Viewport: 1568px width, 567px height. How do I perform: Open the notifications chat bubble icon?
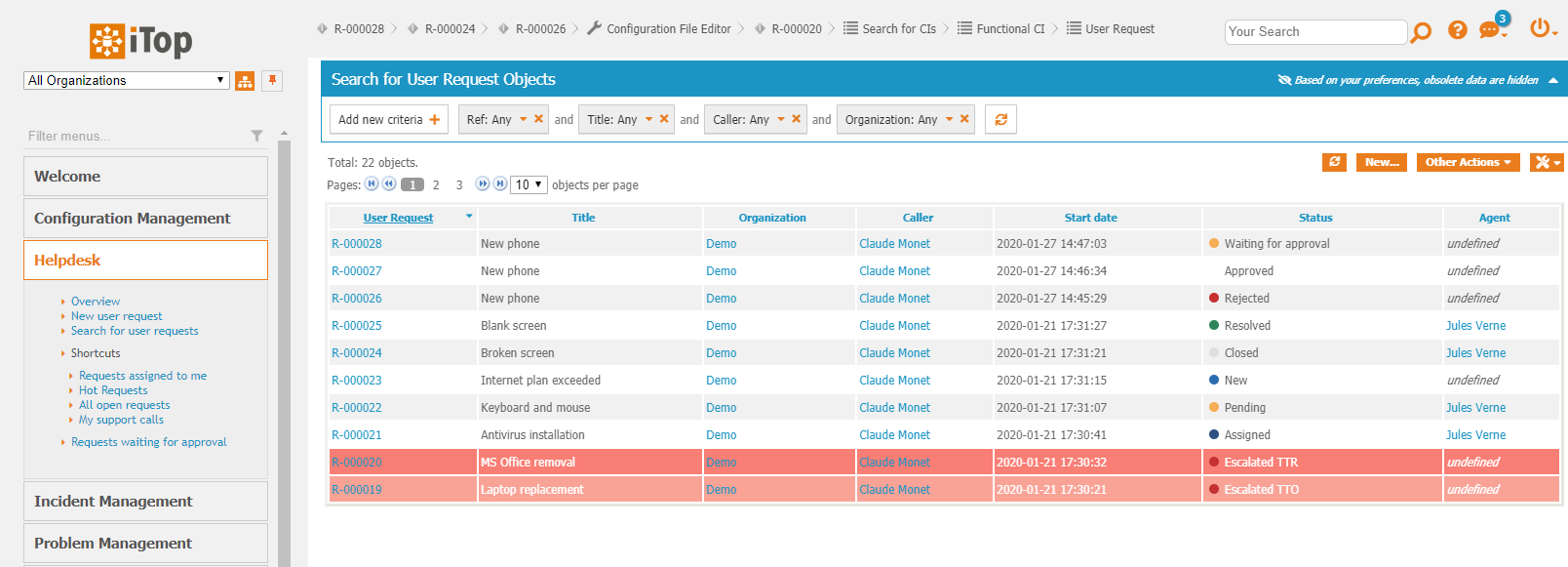(x=1490, y=30)
